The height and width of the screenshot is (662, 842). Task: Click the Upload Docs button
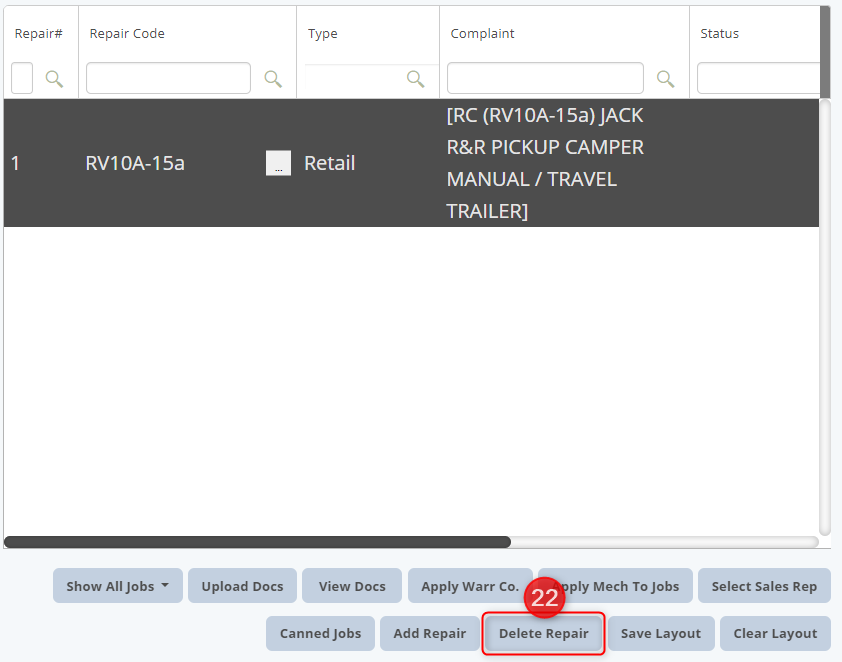click(242, 586)
